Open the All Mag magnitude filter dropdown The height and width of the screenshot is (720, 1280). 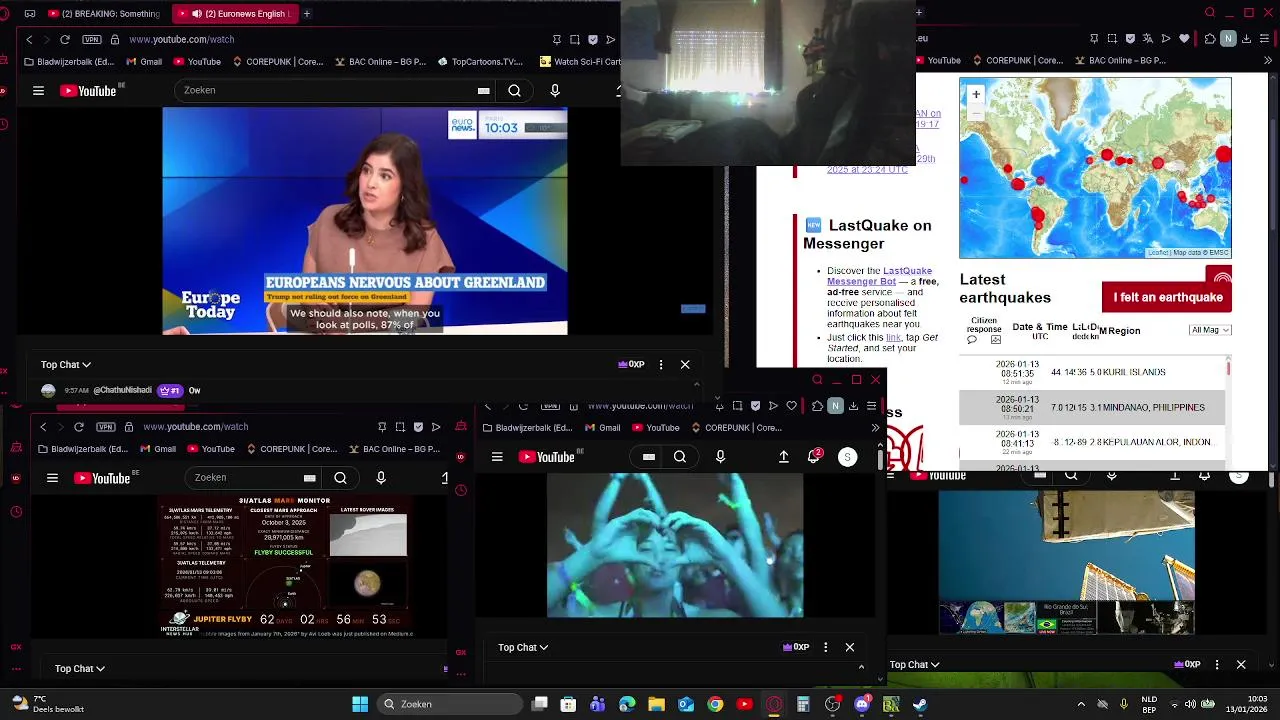(x=1210, y=330)
